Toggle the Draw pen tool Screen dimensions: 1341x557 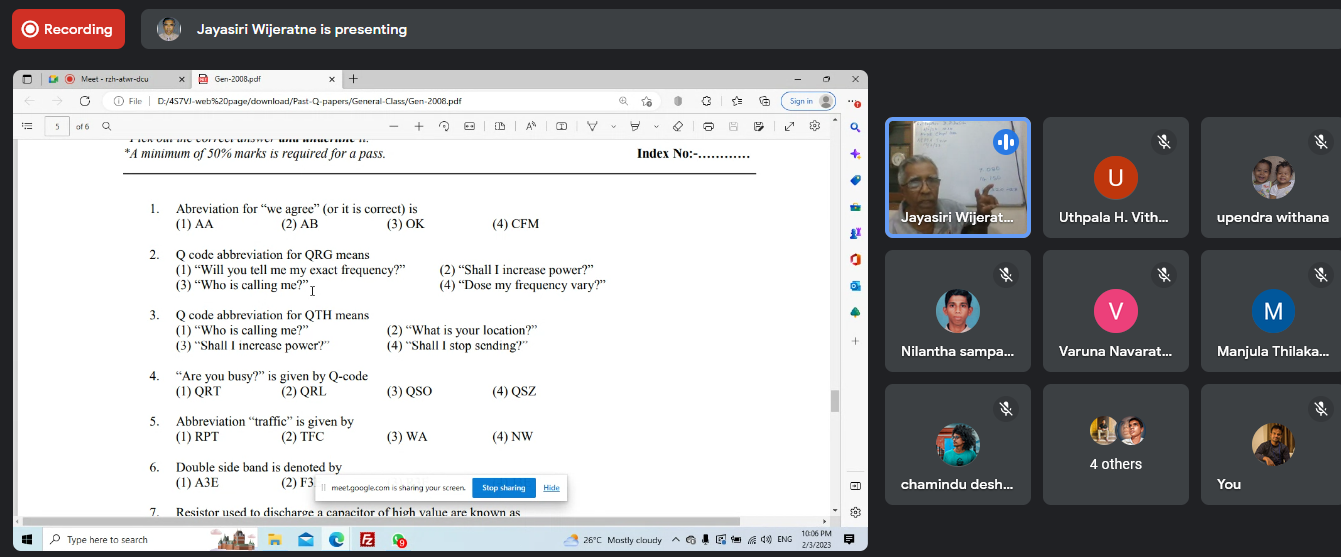[592, 126]
